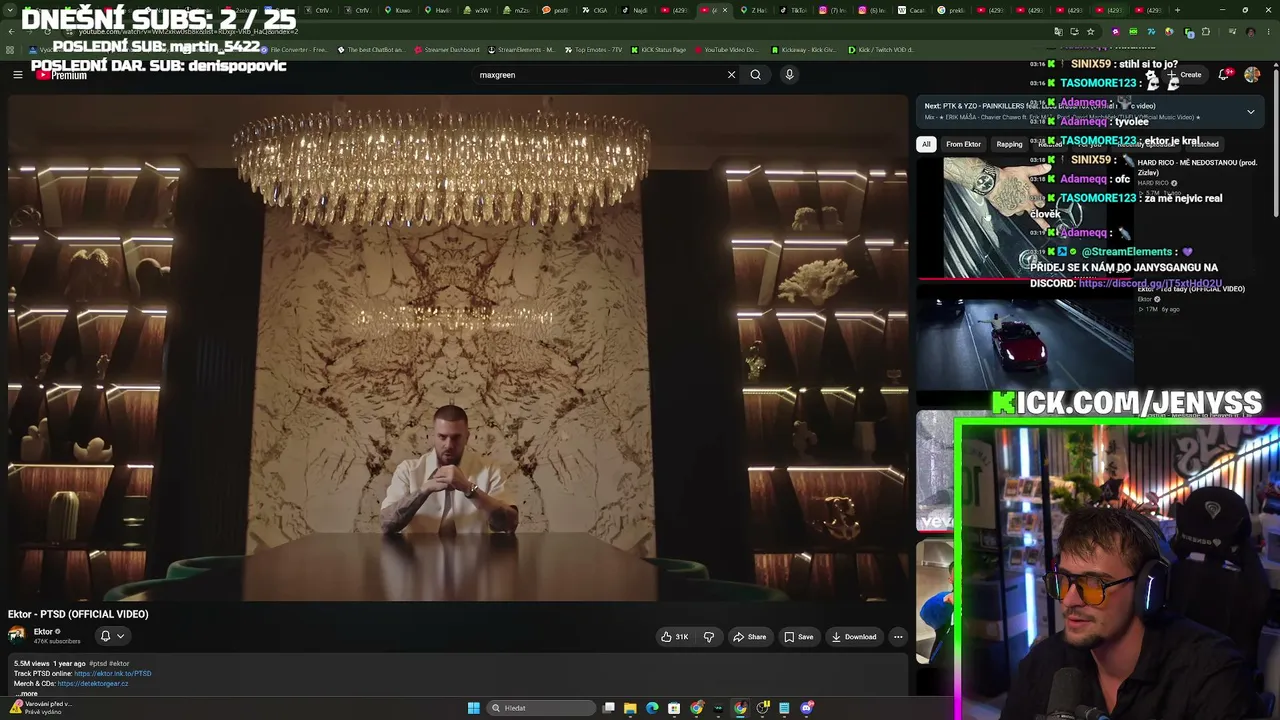Open Task View on the taskbar
The width and height of the screenshot is (1280, 720).
click(608, 708)
